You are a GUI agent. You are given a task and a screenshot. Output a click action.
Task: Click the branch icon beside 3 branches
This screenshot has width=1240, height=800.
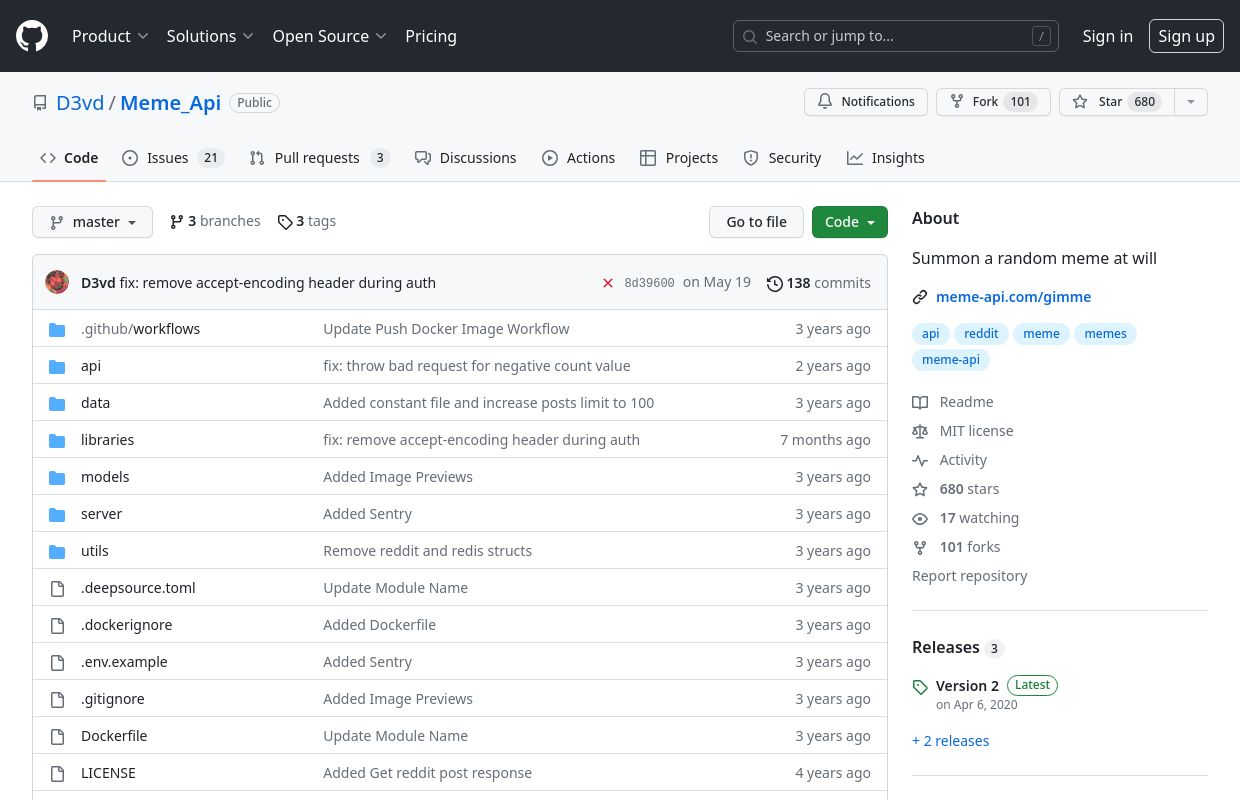point(177,221)
